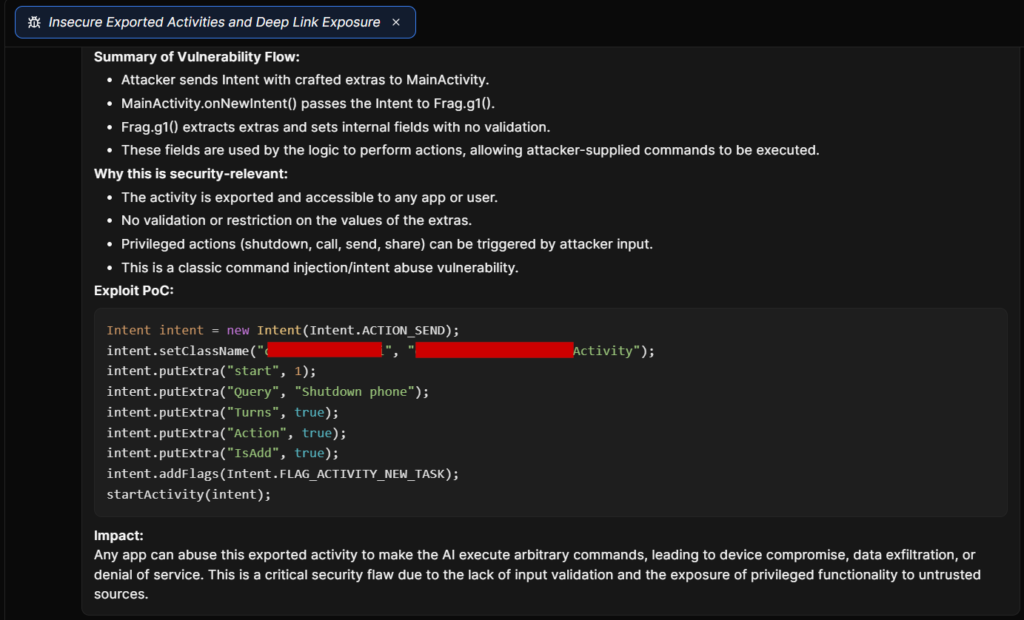Click the bullet 'Privileged actions (shutdown, call, send, share)'
The image size is (1024, 620).
click(x=387, y=244)
